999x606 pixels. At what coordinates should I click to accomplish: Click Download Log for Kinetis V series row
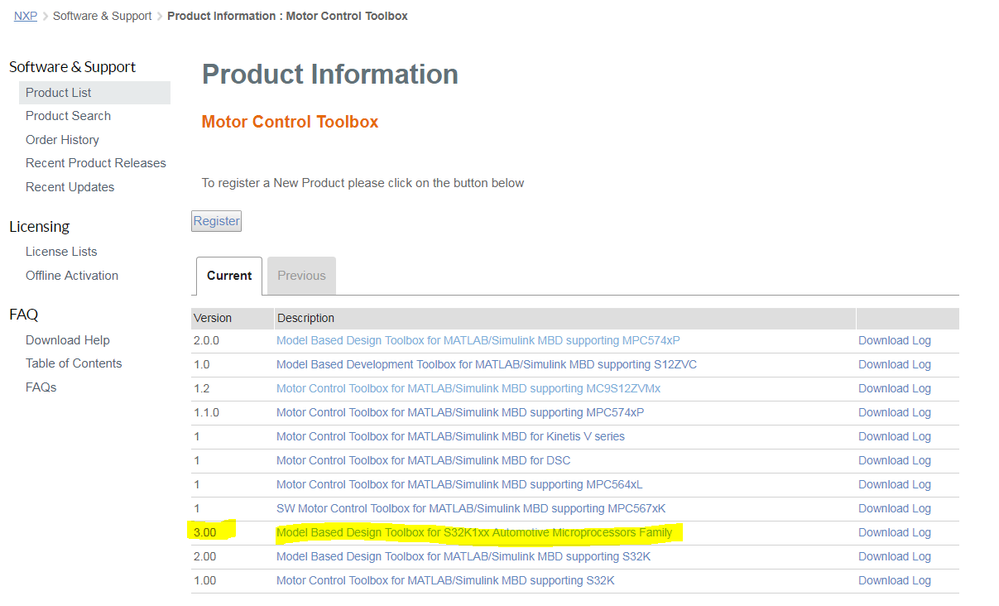click(895, 436)
